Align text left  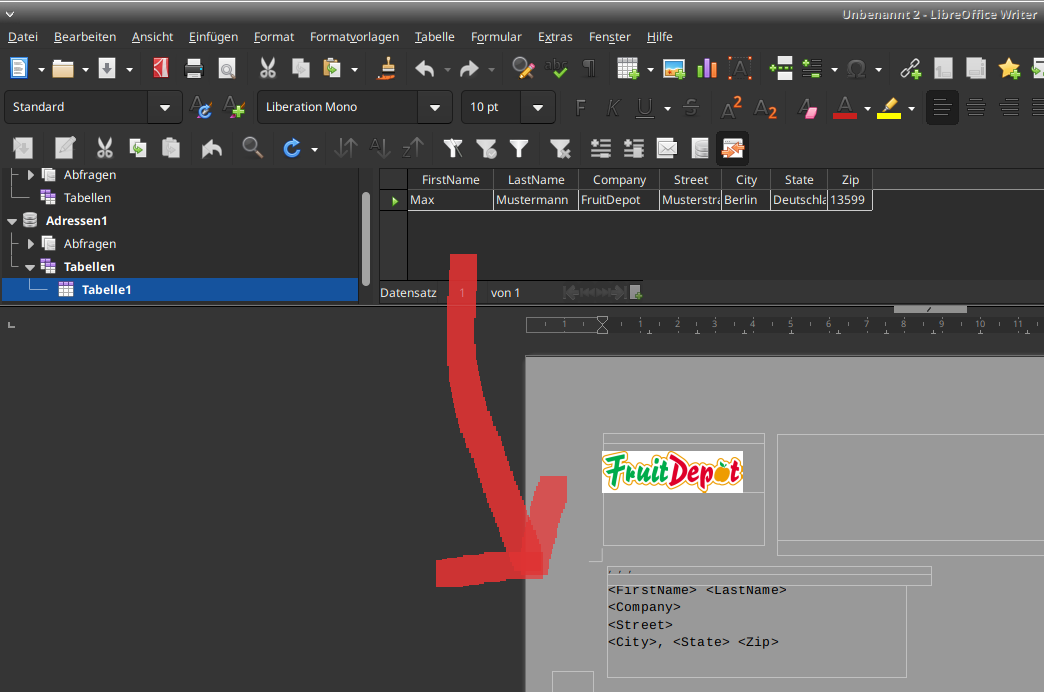pyautogui.click(x=942, y=107)
